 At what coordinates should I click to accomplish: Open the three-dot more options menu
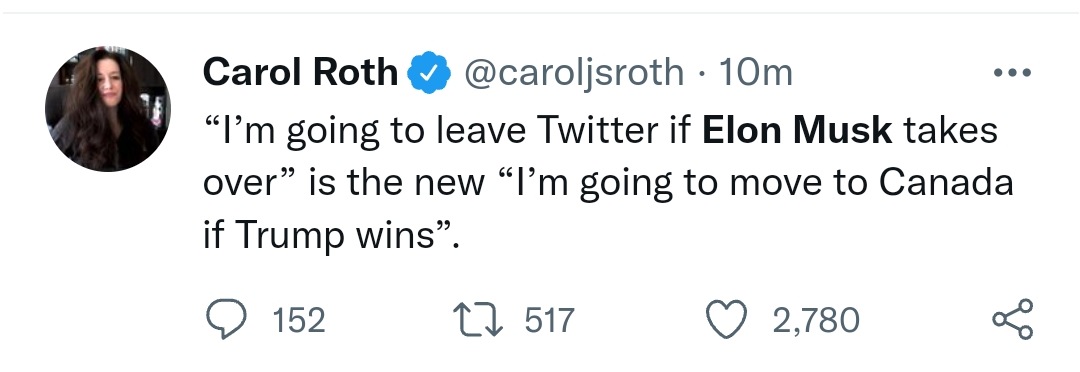1013,72
